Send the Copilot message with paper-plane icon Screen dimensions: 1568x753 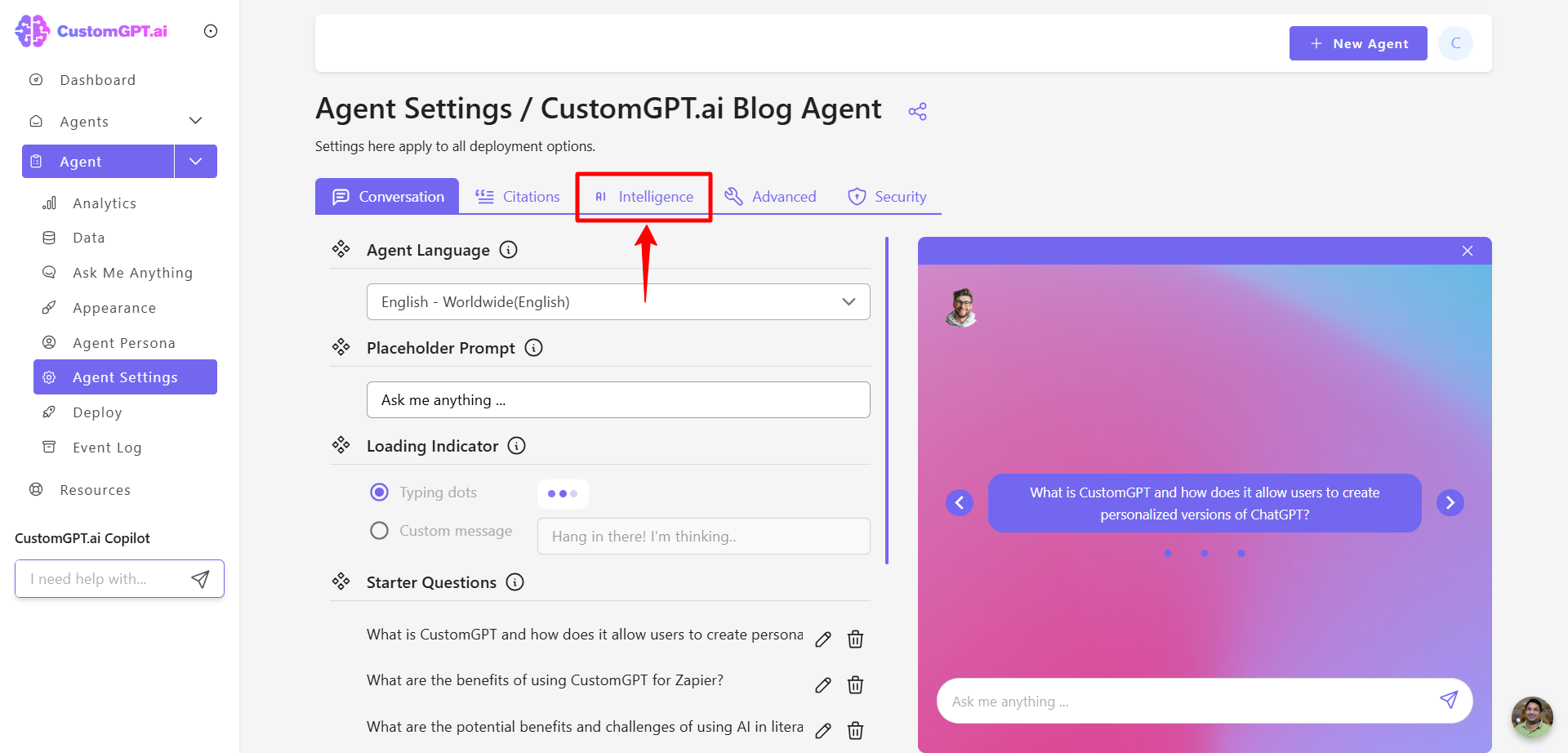coord(200,579)
